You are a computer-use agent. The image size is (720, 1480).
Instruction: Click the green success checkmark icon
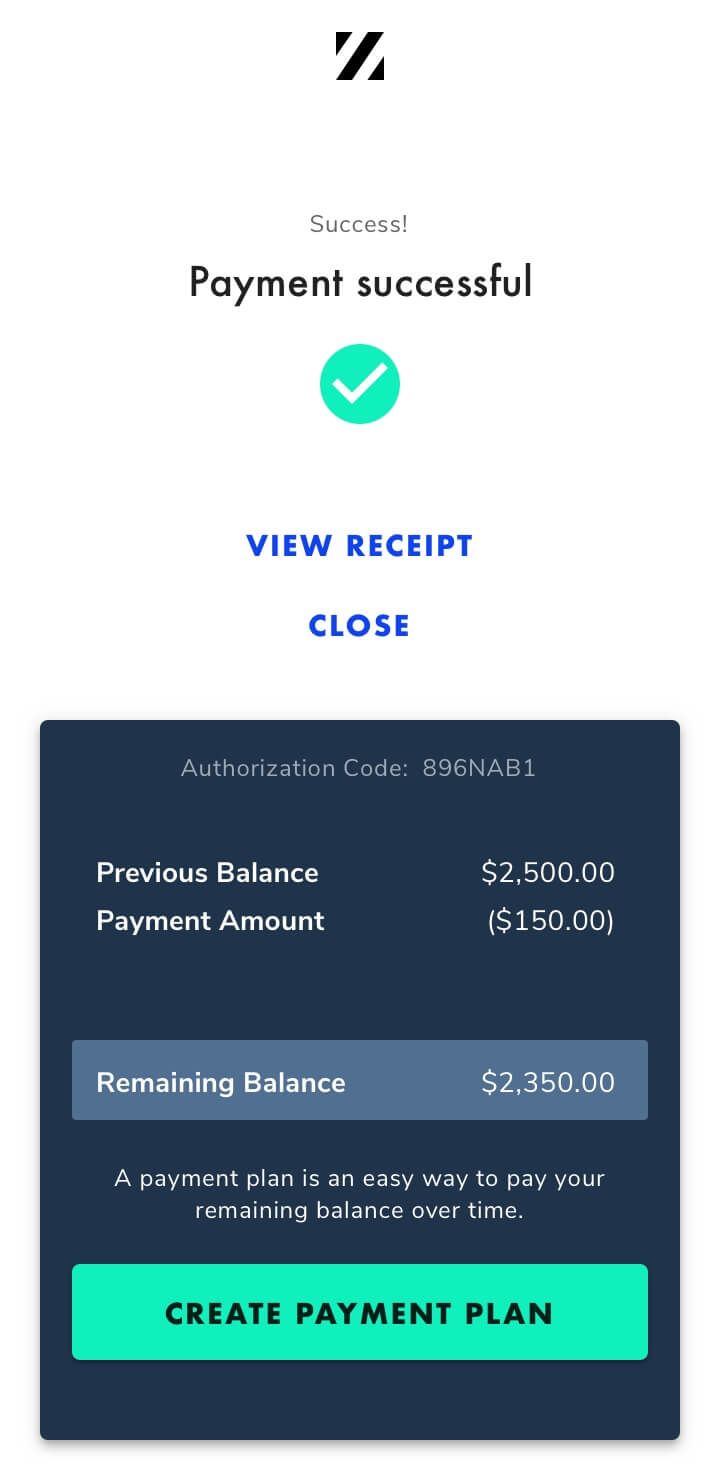(360, 384)
